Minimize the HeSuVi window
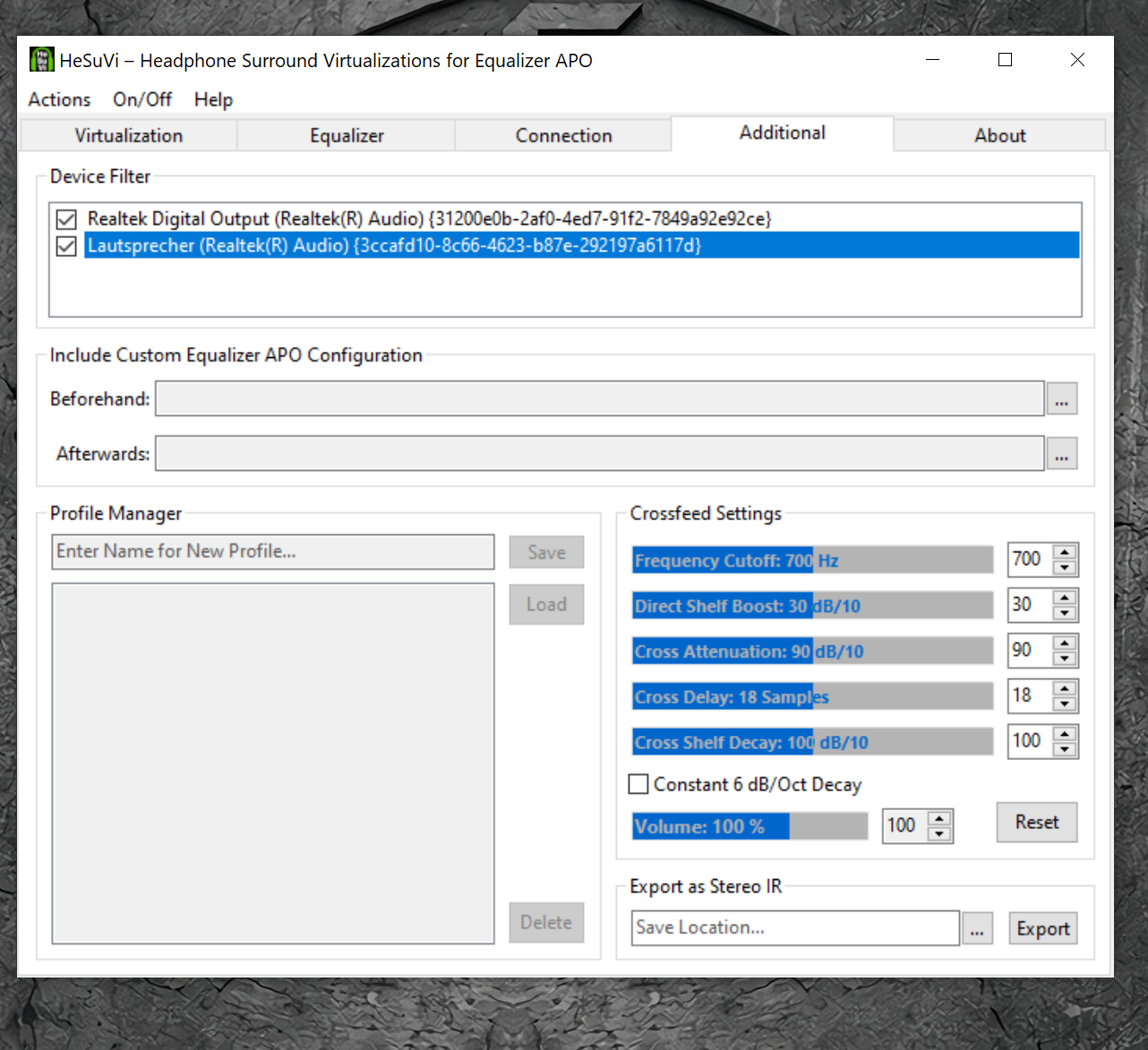Viewport: 1148px width, 1050px height. [933, 60]
